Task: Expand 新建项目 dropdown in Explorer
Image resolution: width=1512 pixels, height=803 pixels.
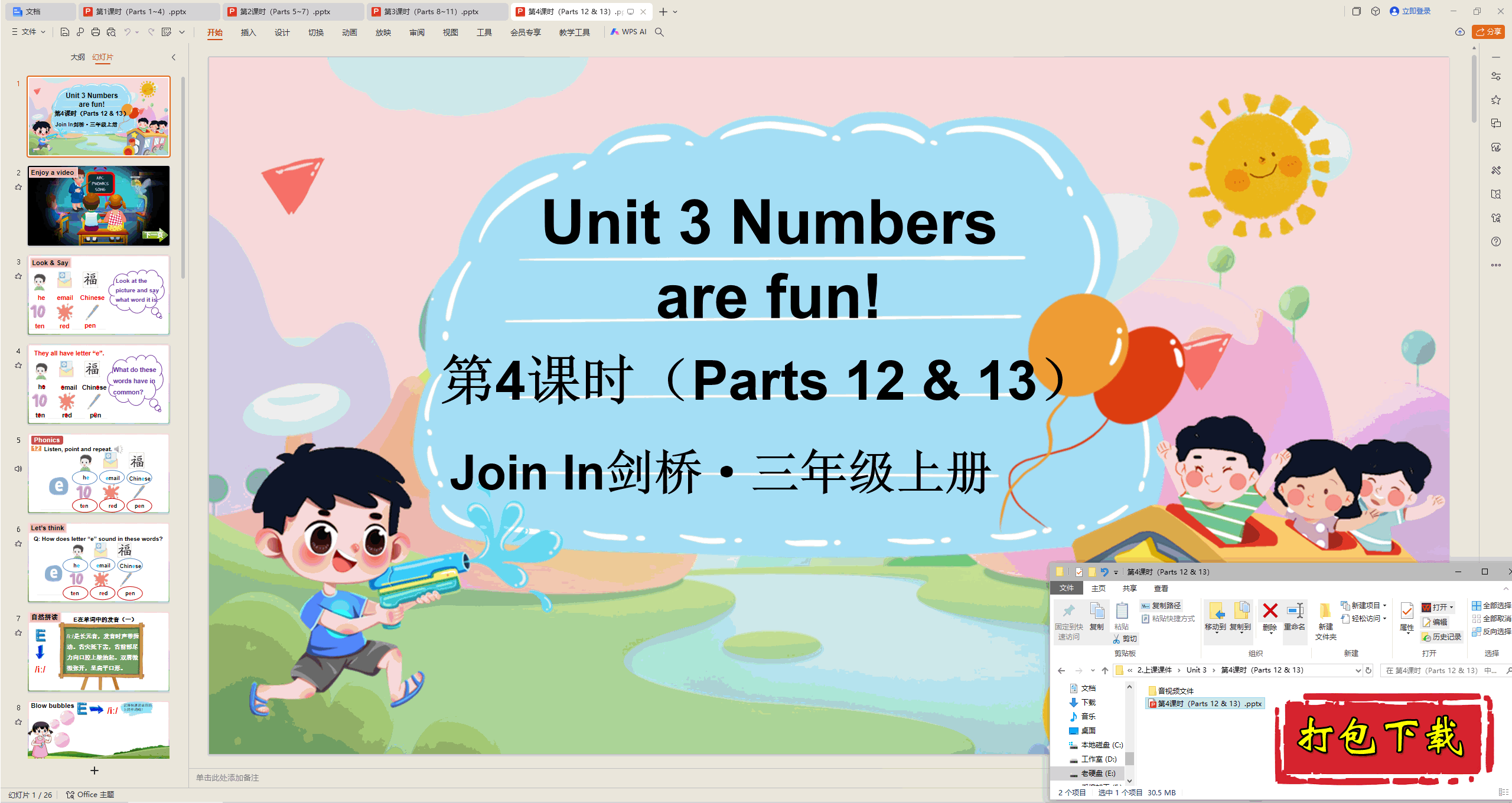Action: click(1385, 606)
